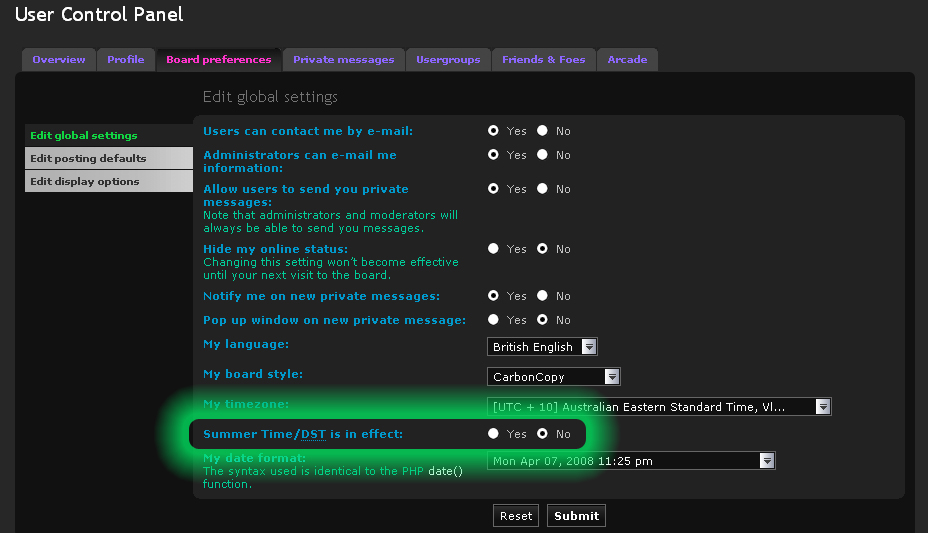Viewport: 928px width, 533px height.
Task: Set Hide my online status to Yes
Action: pyautogui.click(x=493, y=249)
